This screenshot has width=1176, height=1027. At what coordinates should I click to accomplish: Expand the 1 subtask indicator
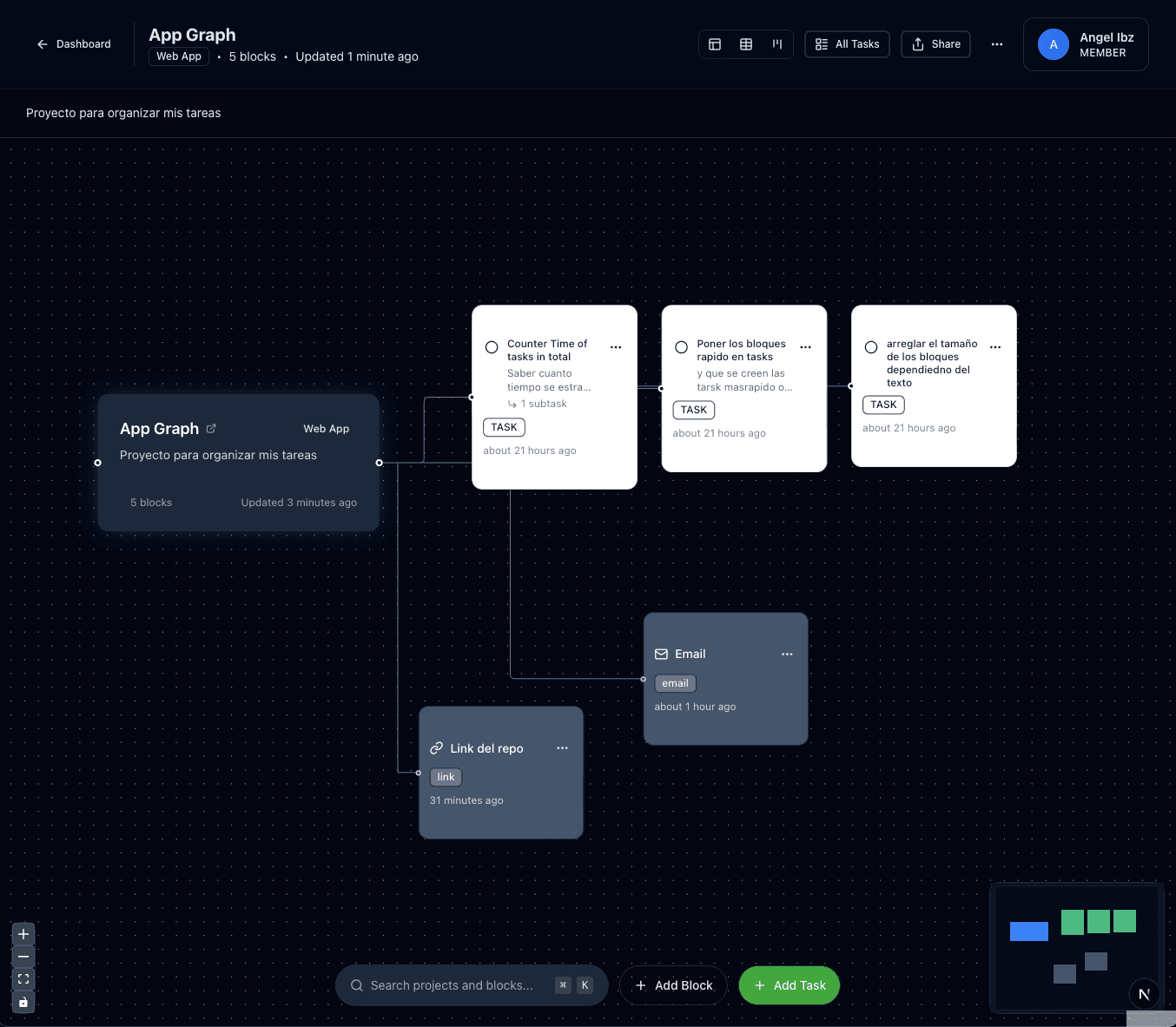(x=538, y=405)
